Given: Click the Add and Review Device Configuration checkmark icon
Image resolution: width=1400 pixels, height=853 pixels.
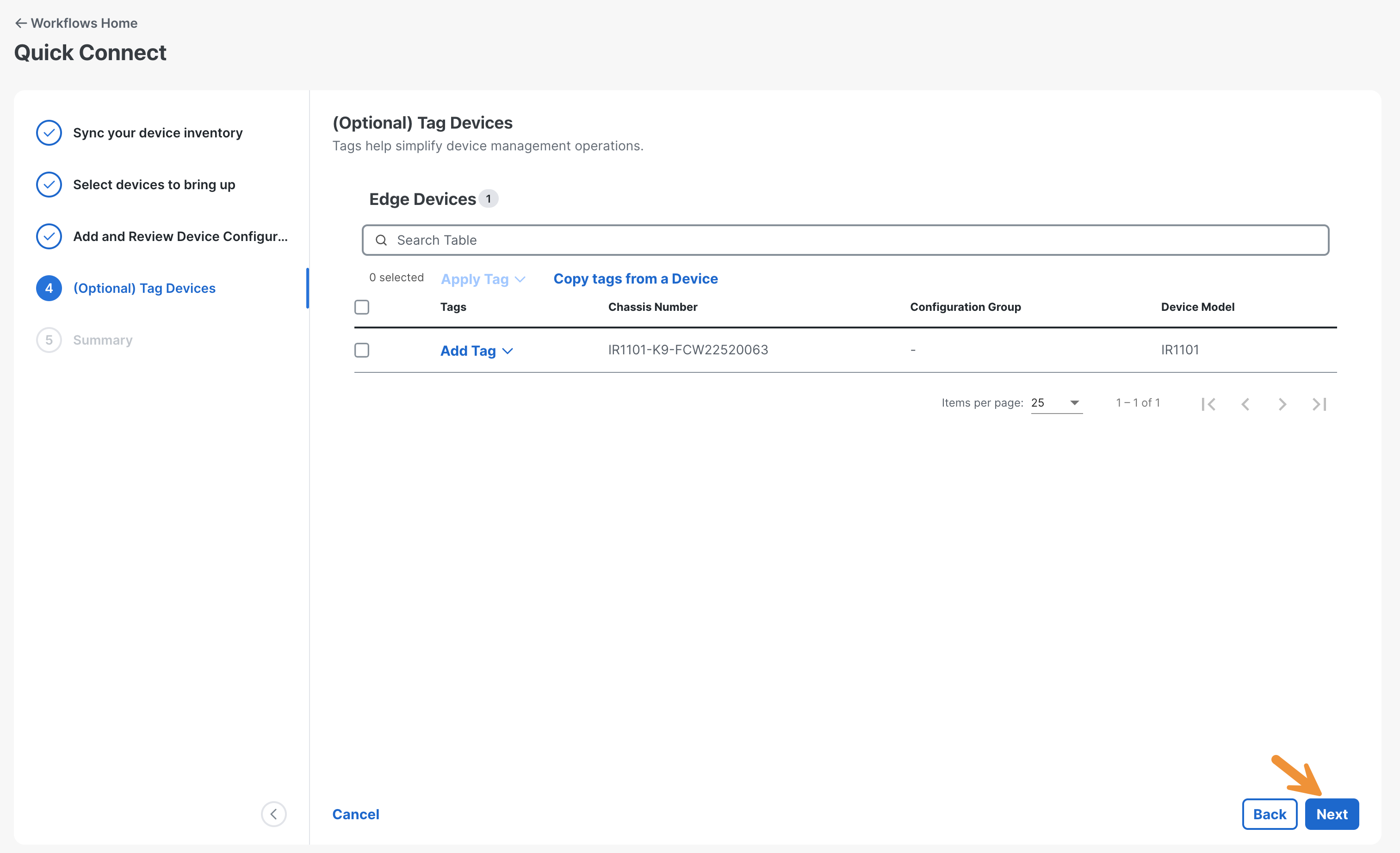Looking at the screenshot, I should click(x=49, y=236).
